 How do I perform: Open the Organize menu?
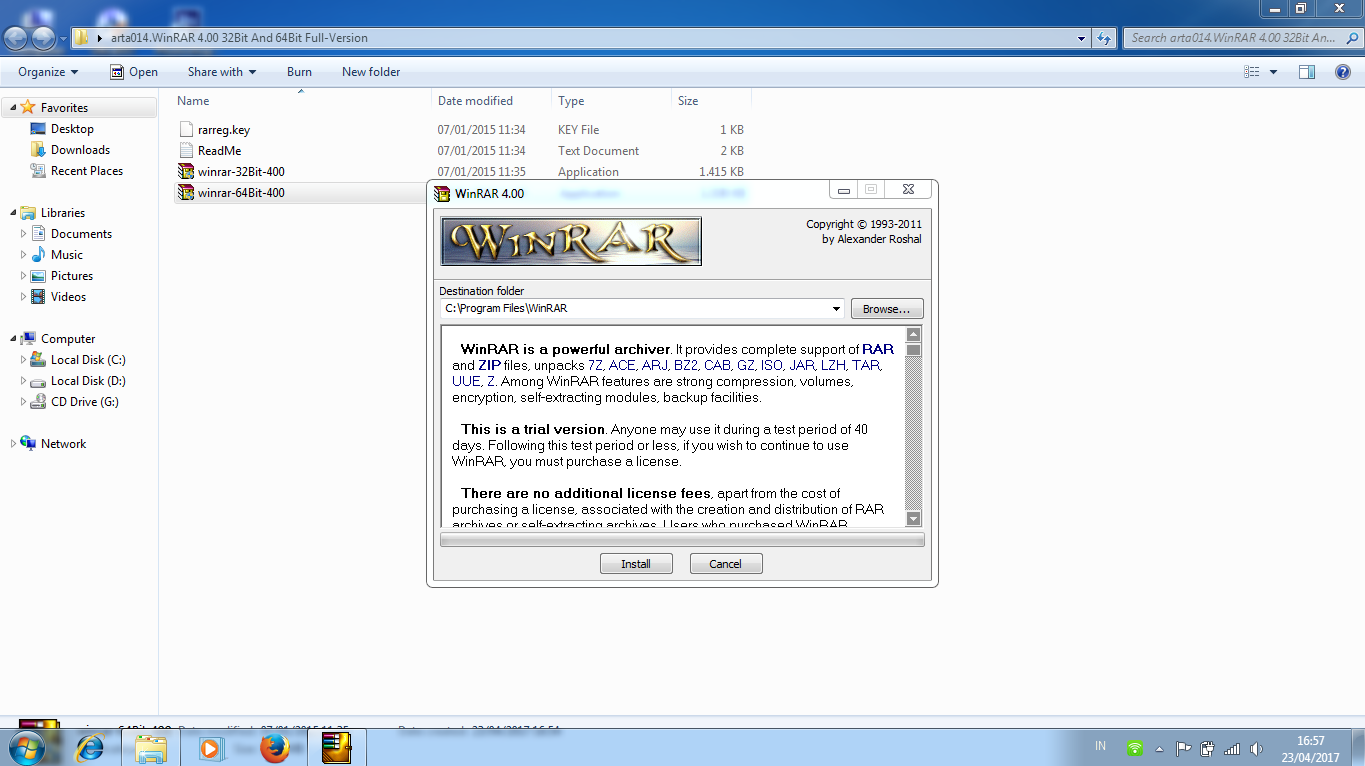tap(48, 72)
